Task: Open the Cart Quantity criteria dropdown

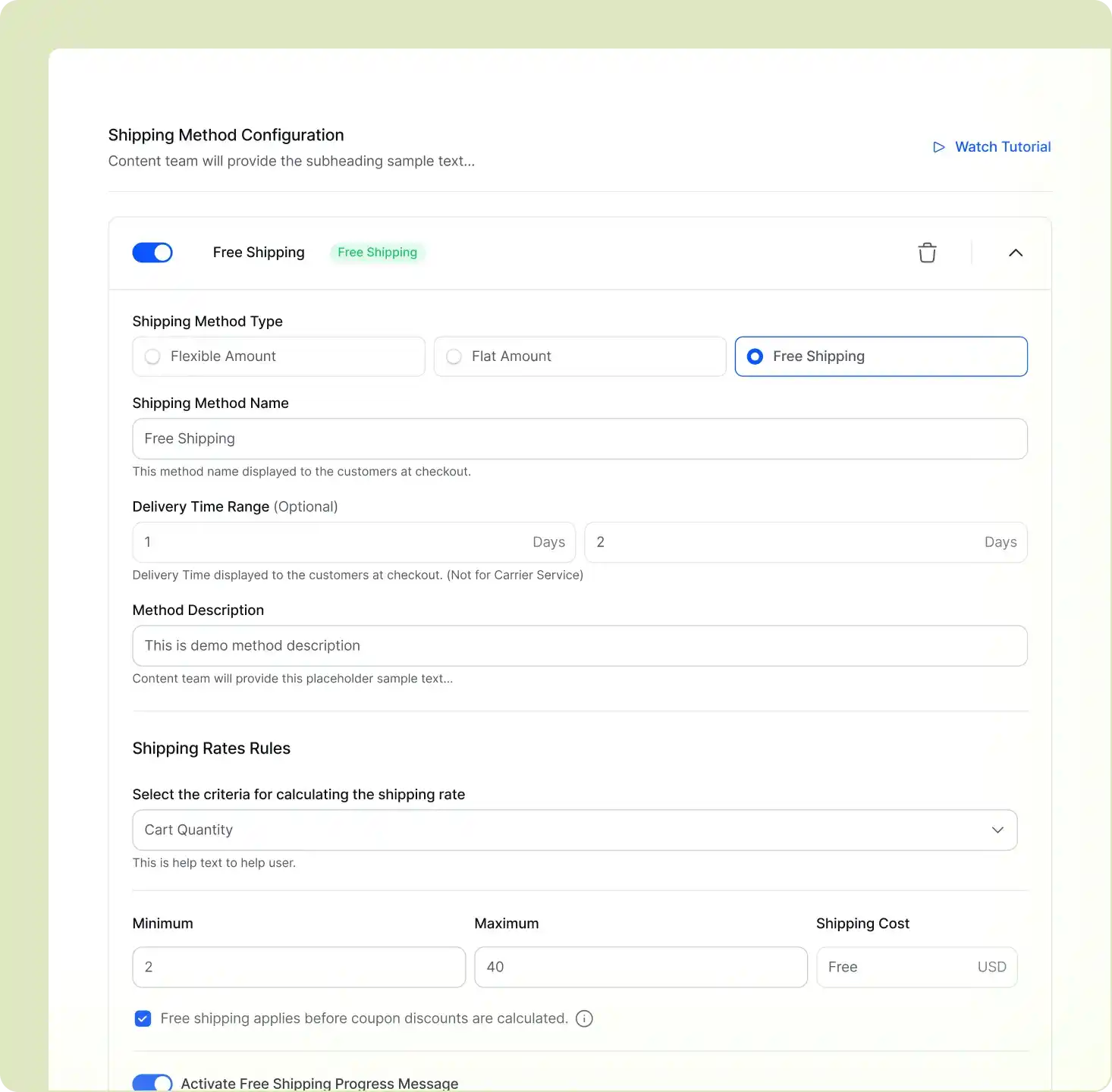Action: coord(561,830)
